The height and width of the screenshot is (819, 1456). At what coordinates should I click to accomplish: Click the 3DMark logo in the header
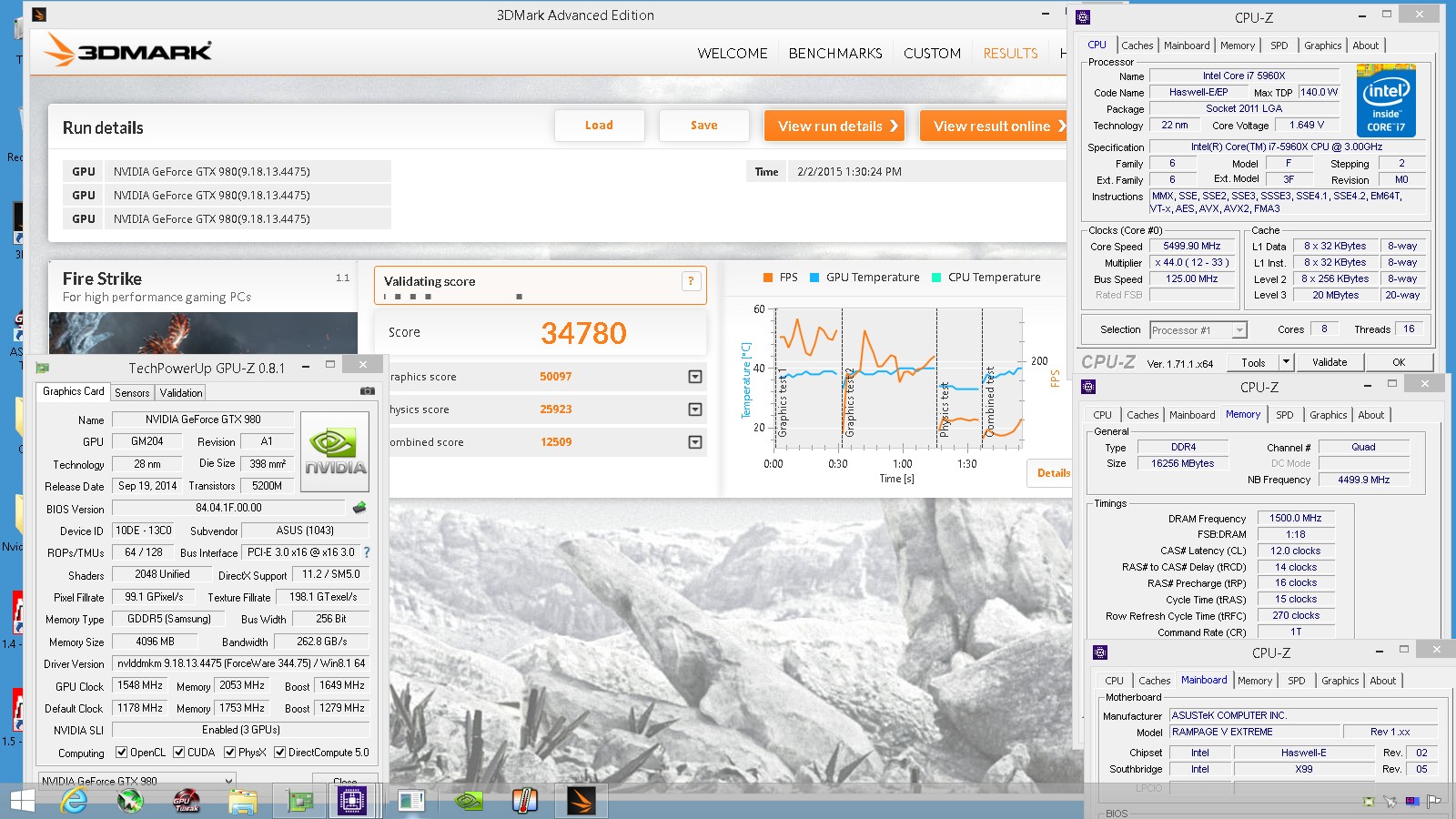(128, 51)
